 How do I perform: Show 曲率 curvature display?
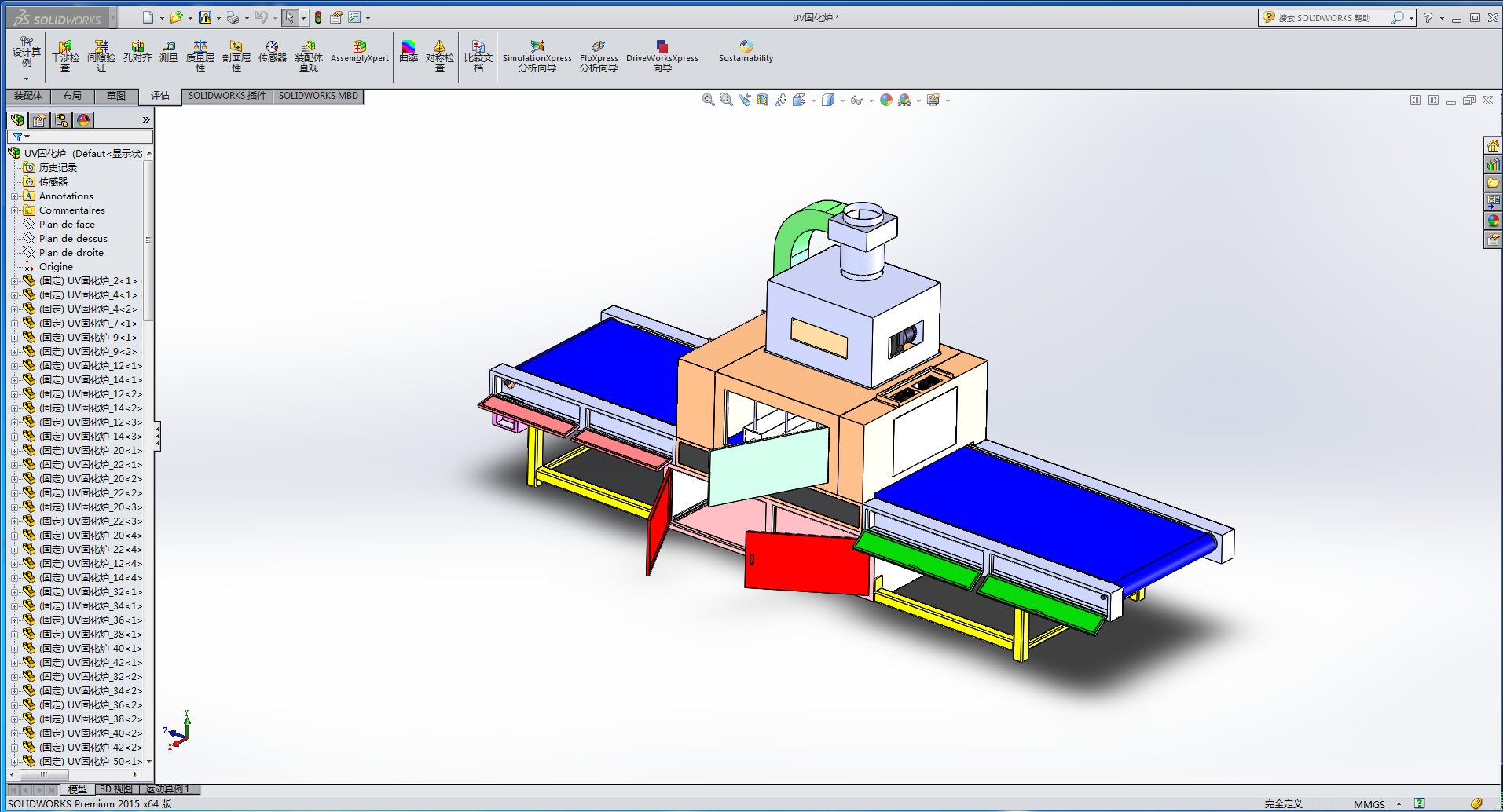[x=409, y=53]
